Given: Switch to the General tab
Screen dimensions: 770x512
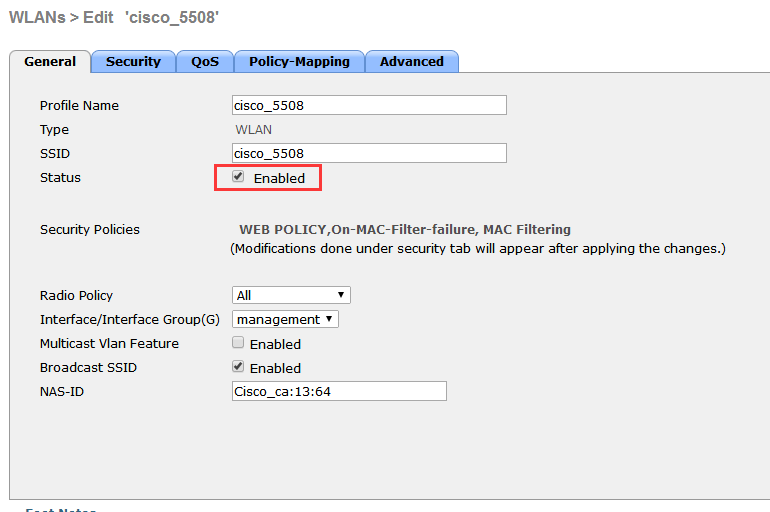Looking at the screenshot, I should 50,62.
